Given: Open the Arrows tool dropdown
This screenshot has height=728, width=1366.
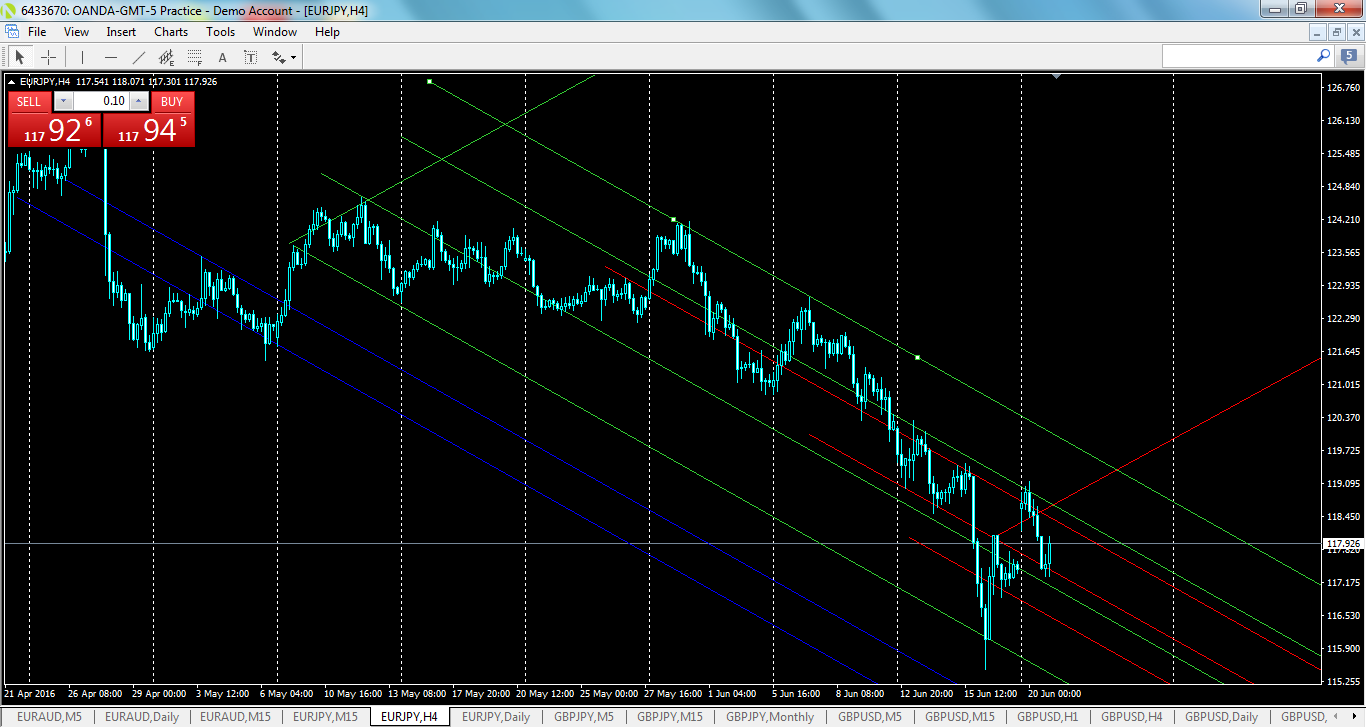Looking at the screenshot, I should point(293,57).
